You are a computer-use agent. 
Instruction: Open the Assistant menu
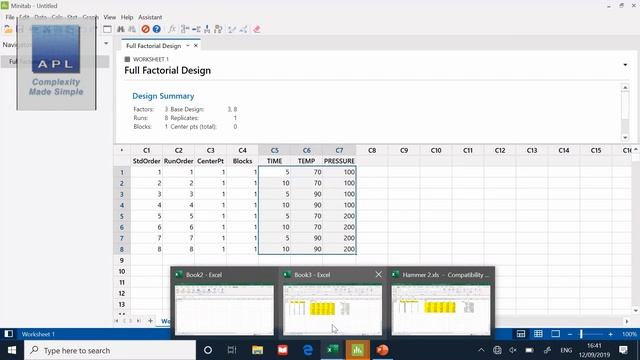click(x=150, y=17)
